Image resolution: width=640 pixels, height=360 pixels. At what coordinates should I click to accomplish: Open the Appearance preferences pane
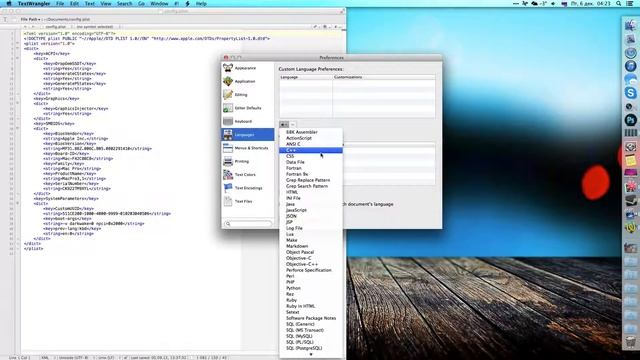(247, 68)
